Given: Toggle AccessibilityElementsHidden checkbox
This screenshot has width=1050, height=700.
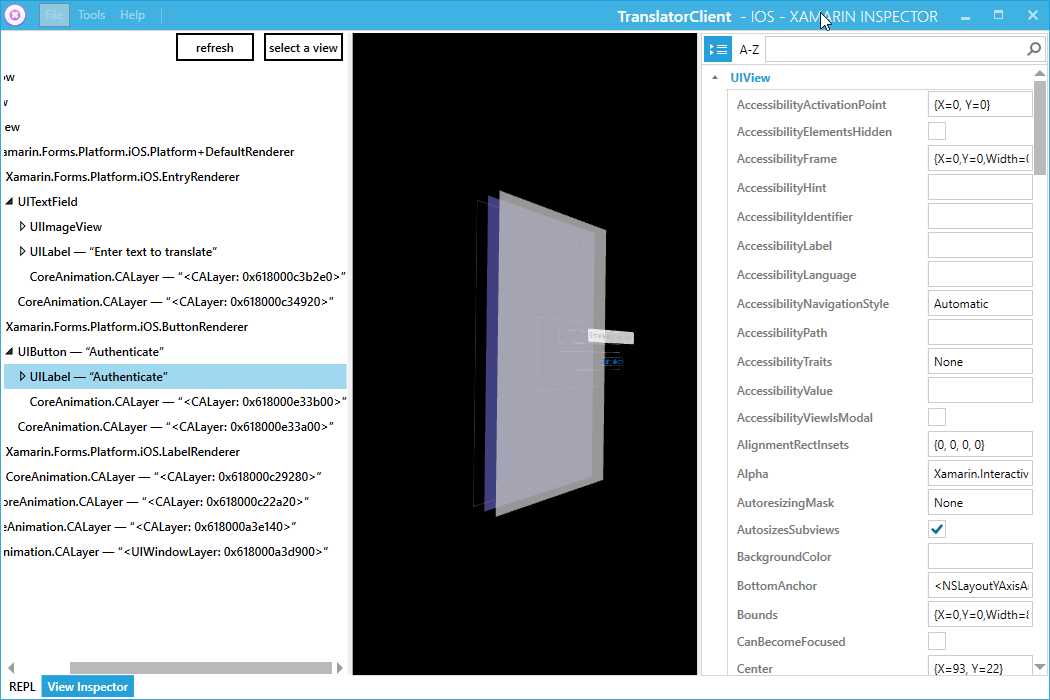Looking at the screenshot, I should 937,131.
